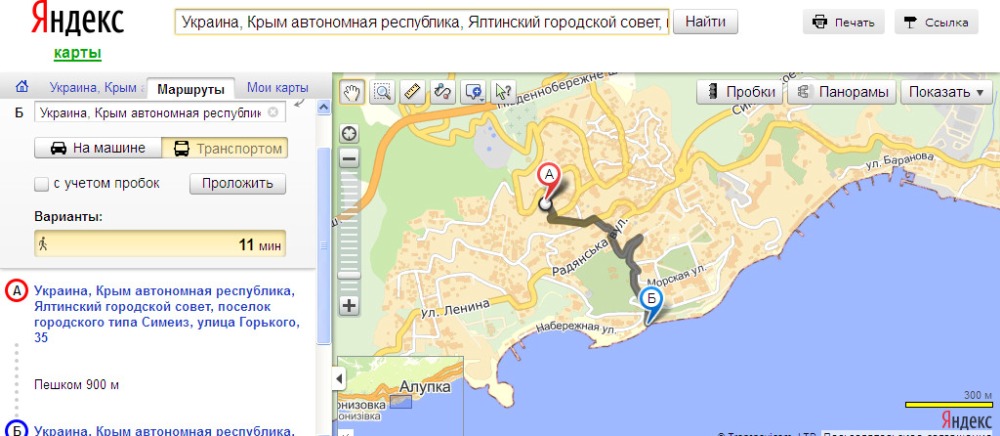Open the route-building tool on the map
Viewport: 1000px width, 436px height.
pyautogui.click(x=443, y=92)
